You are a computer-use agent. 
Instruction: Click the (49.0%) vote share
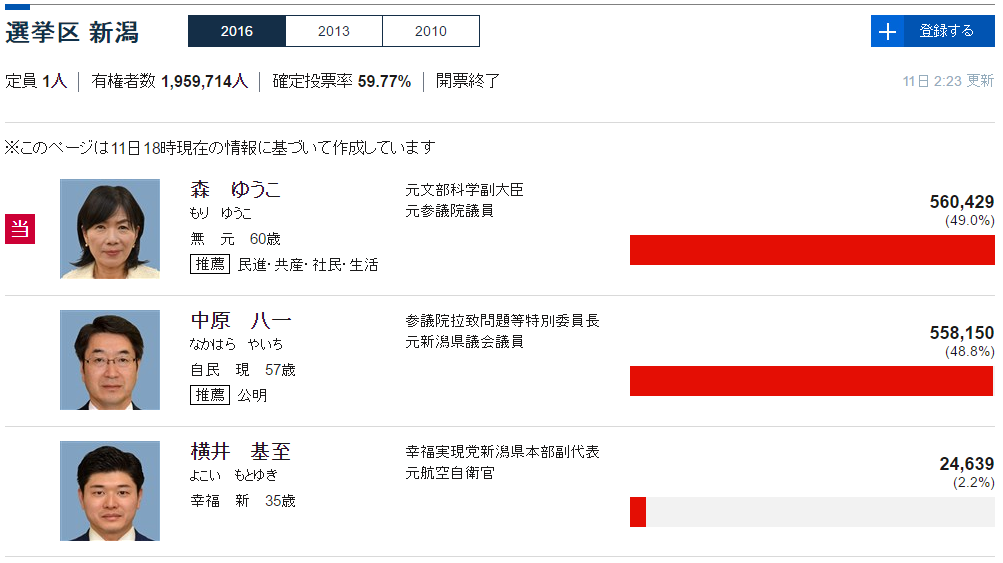(970, 221)
